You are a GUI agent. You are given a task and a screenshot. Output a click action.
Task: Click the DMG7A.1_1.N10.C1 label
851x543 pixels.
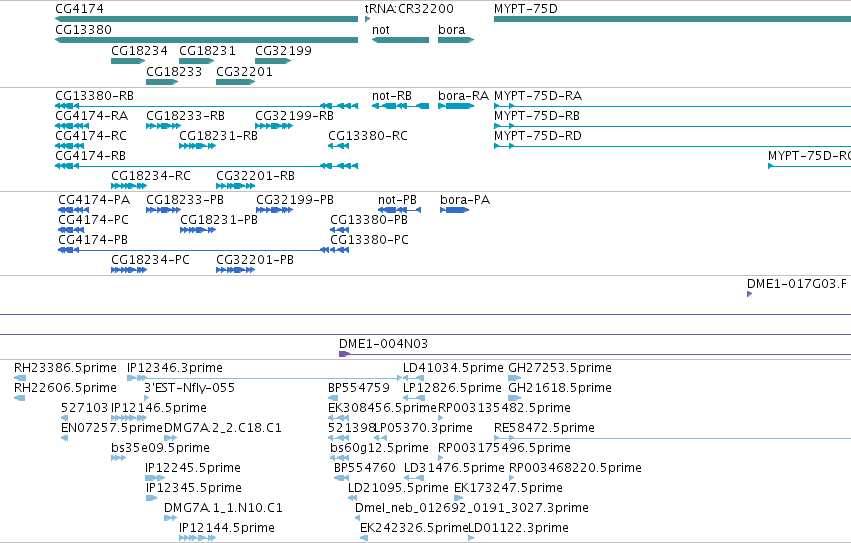click(223, 509)
